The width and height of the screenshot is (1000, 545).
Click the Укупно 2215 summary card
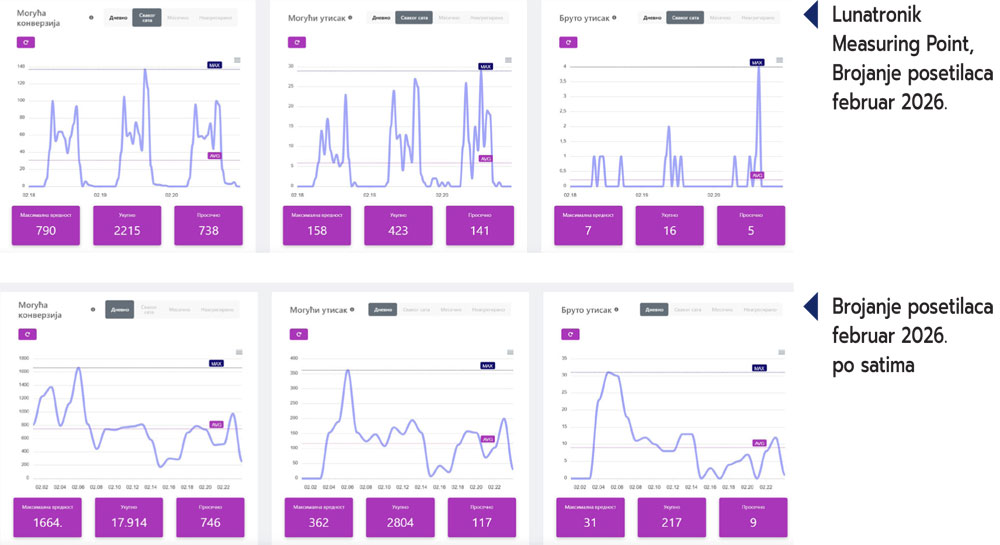click(126, 225)
